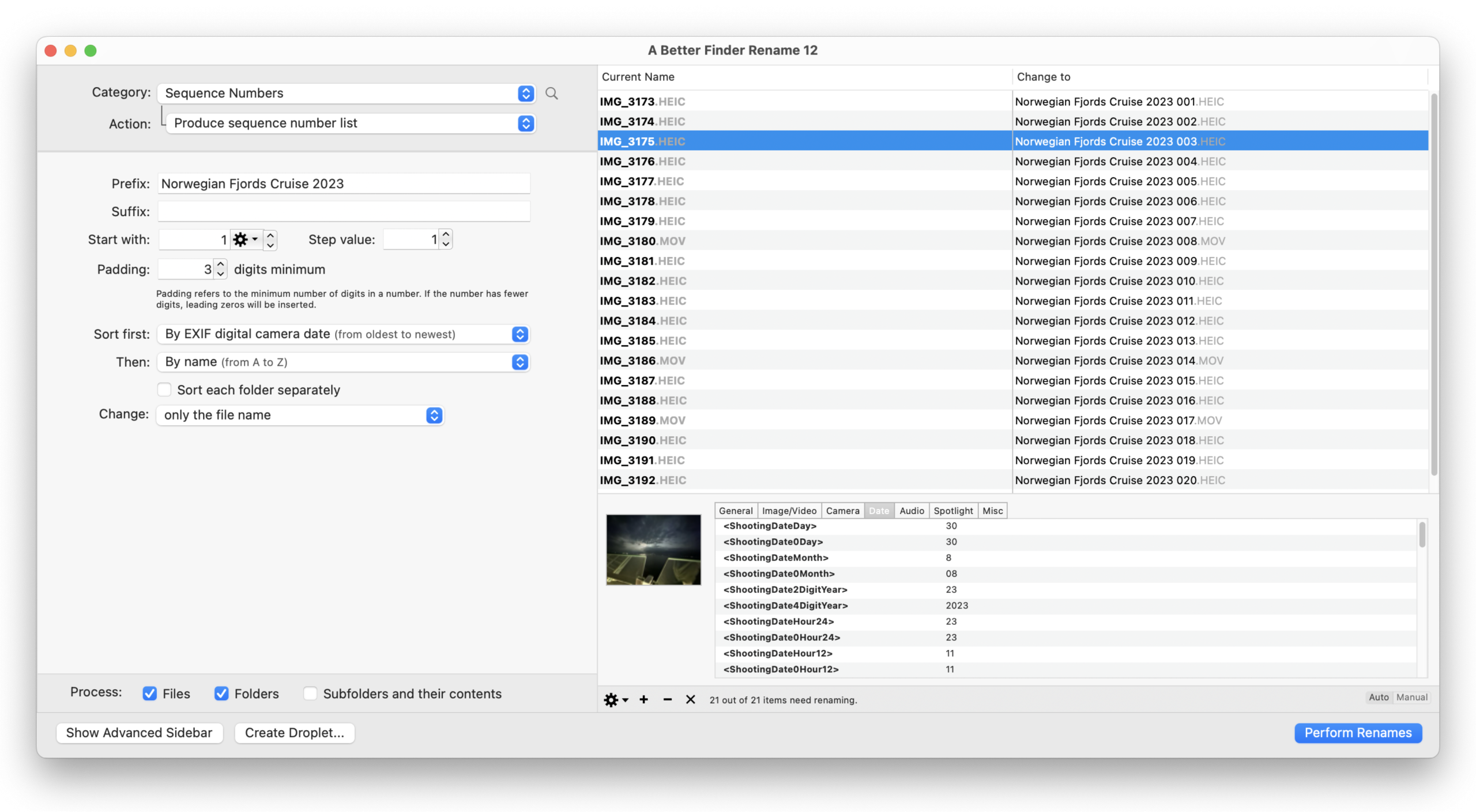Remove selected file with the minus icon
The width and height of the screenshot is (1476, 812).
pyautogui.click(x=667, y=700)
